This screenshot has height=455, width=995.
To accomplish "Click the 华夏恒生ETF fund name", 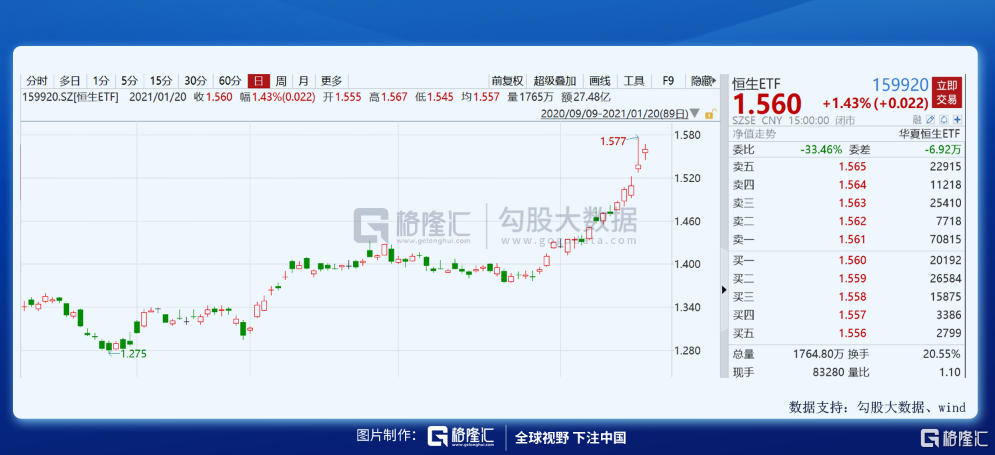I will coord(930,134).
